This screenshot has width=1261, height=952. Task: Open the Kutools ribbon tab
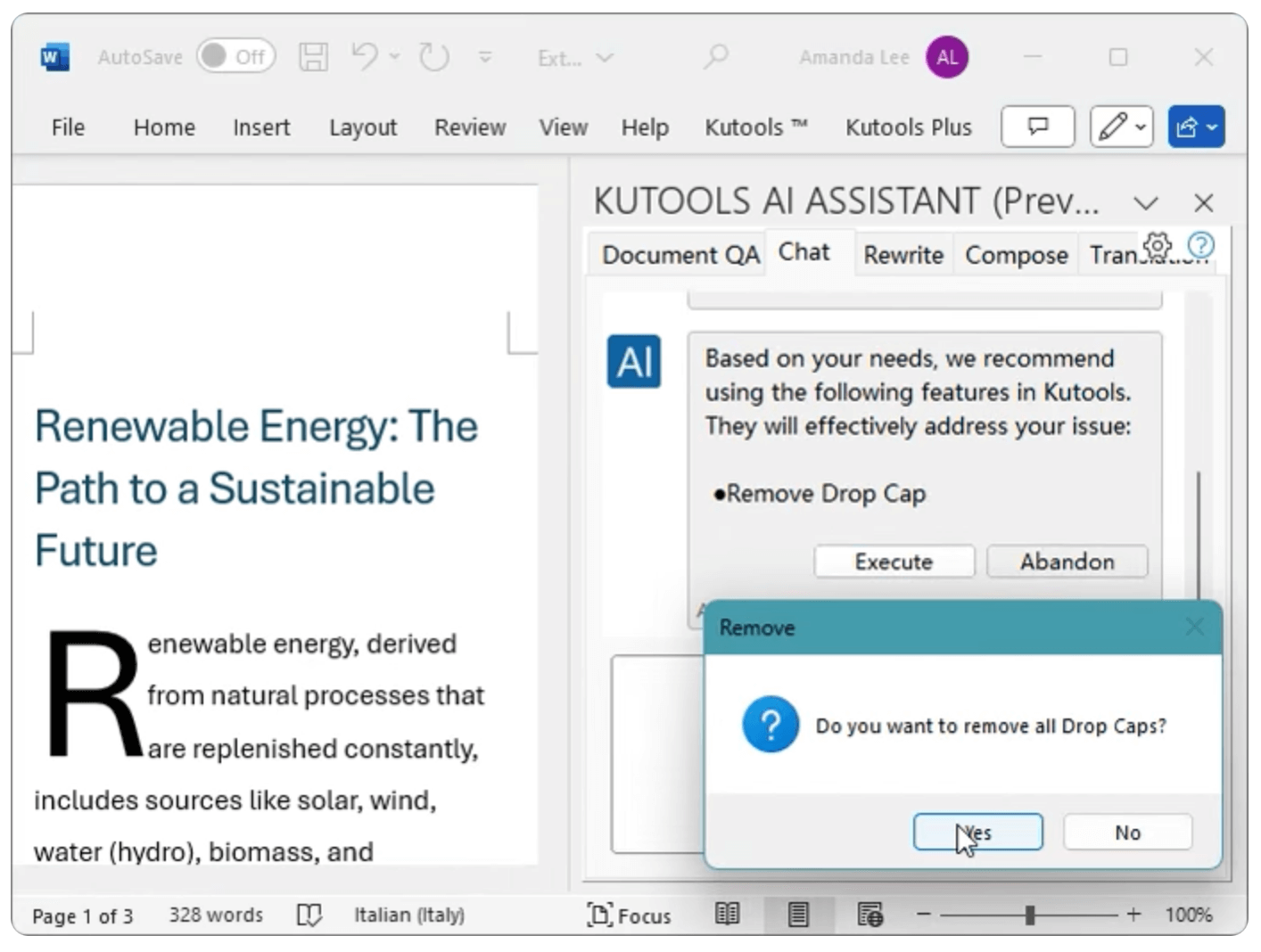pos(755,127)
